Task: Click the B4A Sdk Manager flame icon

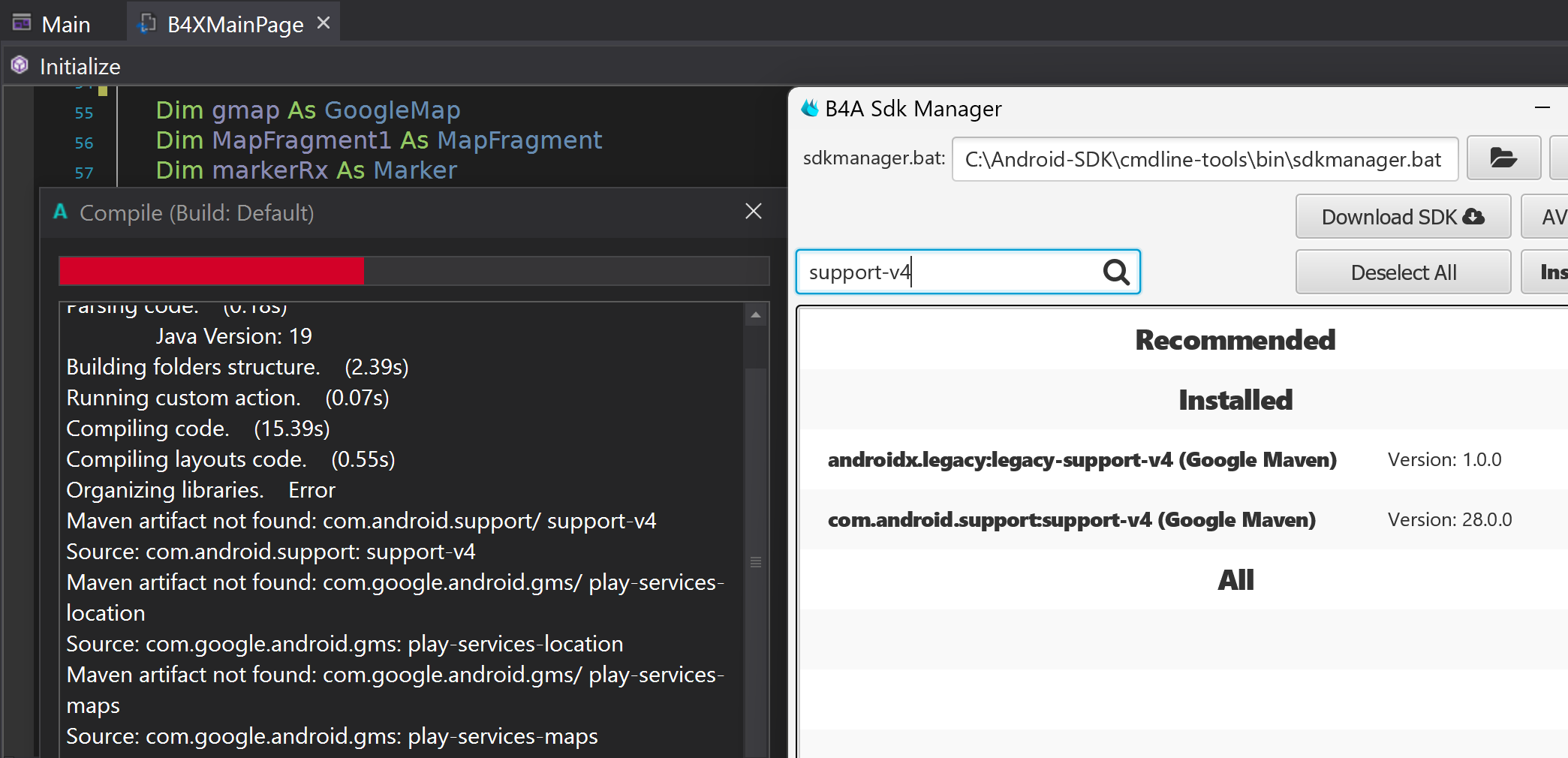Action: point(810,109)
